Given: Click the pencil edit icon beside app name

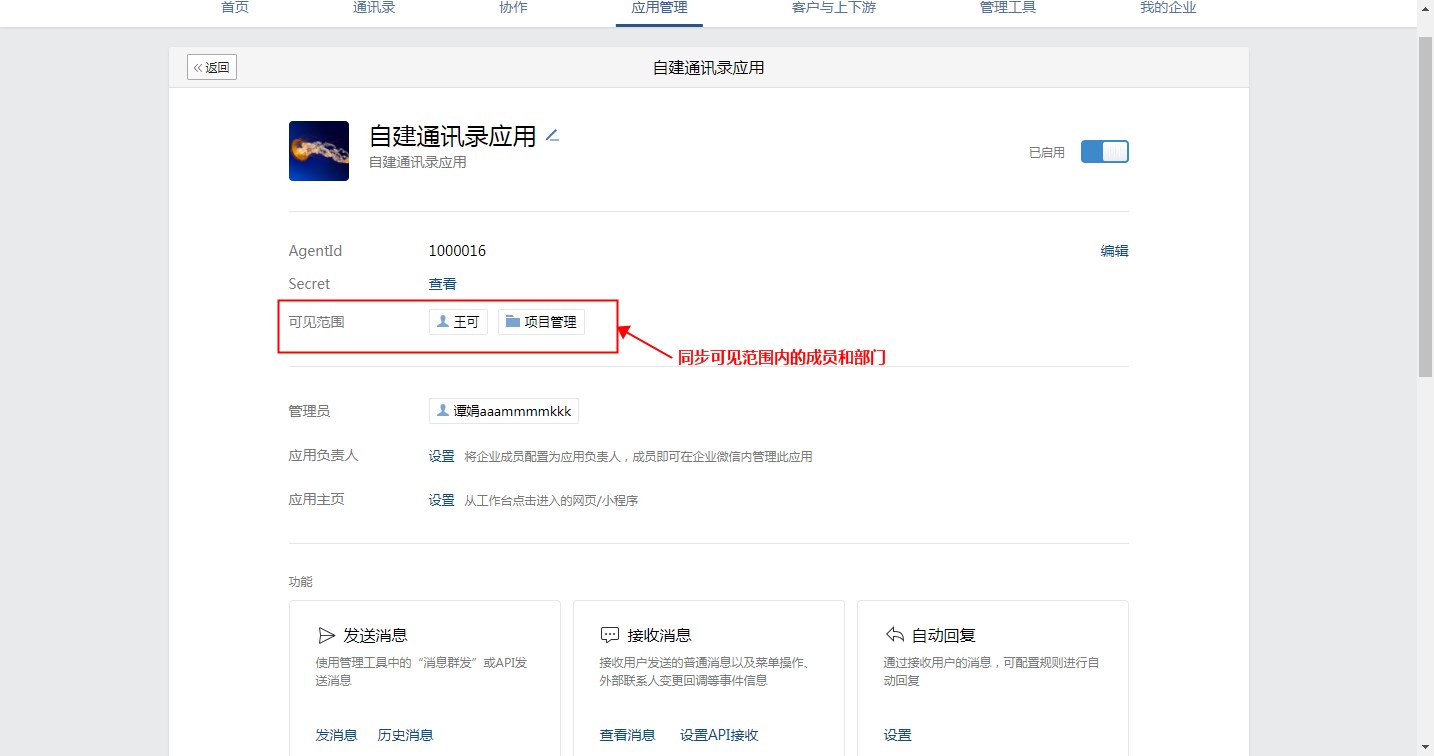Looking at the screenshot, I should (552, 136).
